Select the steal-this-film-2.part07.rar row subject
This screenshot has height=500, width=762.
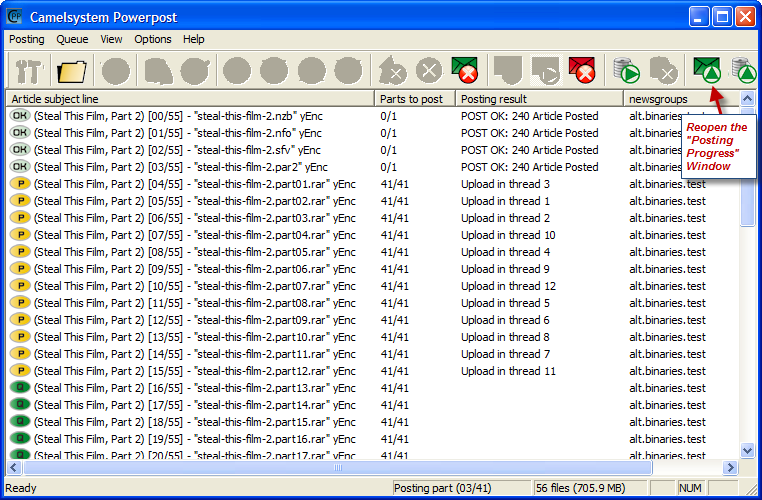194,286
